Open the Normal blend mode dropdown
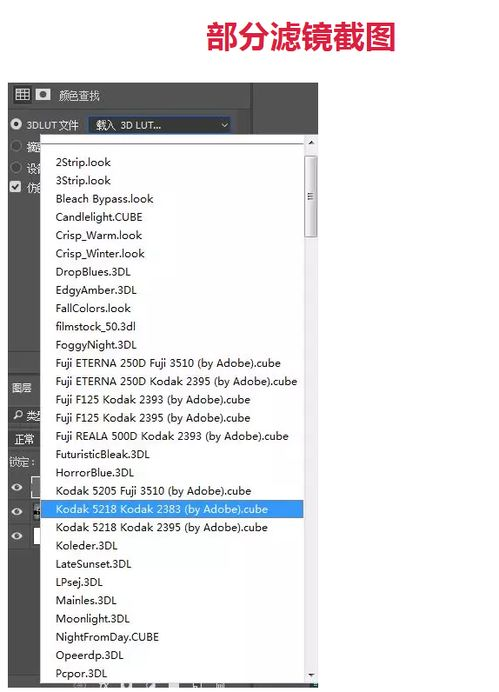The height and width of the screenshot is (692, 499). coord(24,439)
